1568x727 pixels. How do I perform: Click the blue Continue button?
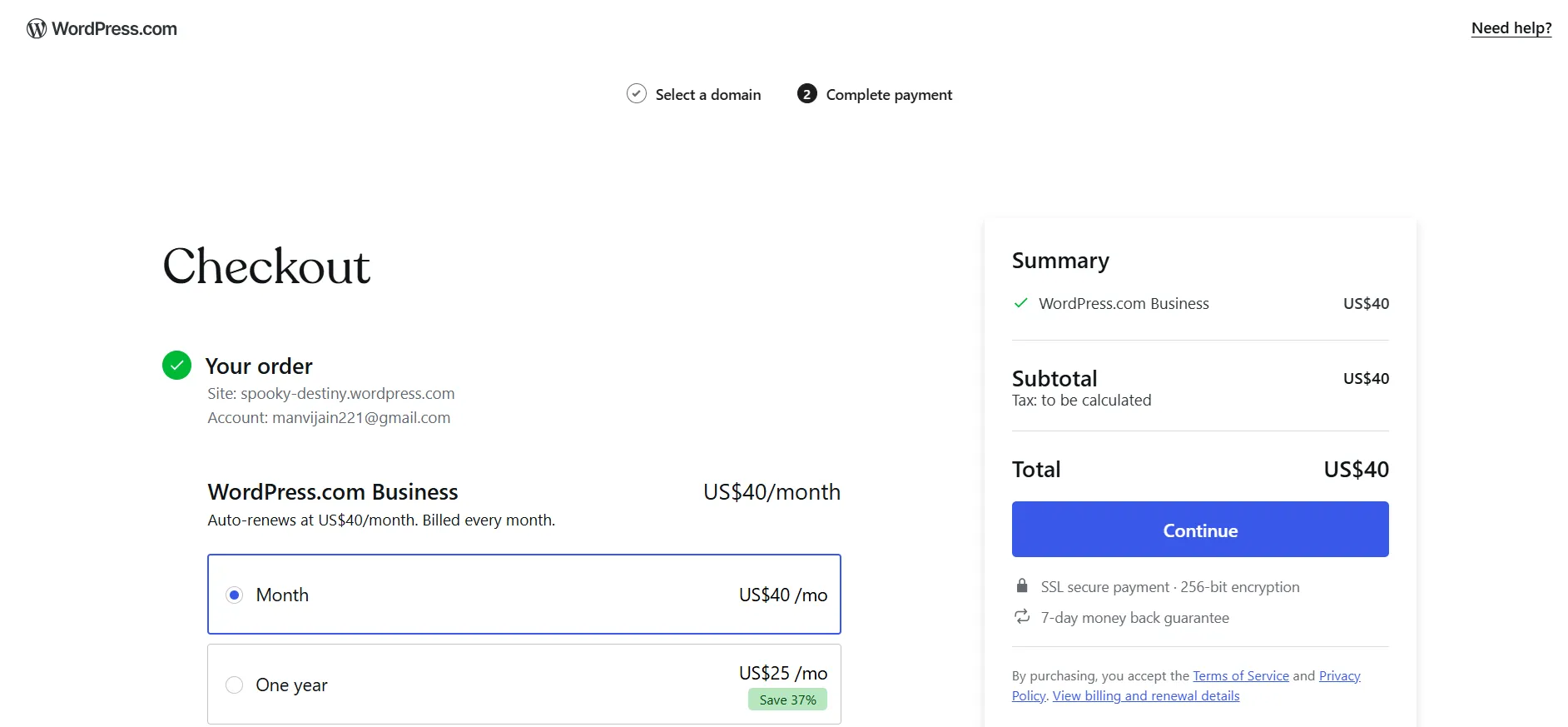tap(1200, 530)
